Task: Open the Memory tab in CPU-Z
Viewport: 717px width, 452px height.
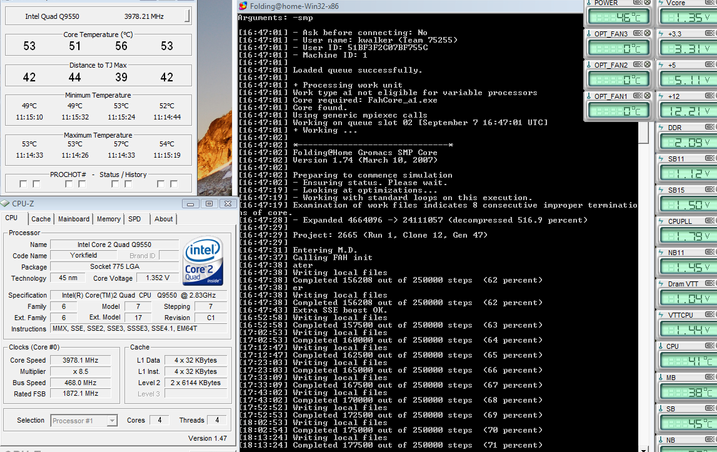Action: tap(108, 219)
